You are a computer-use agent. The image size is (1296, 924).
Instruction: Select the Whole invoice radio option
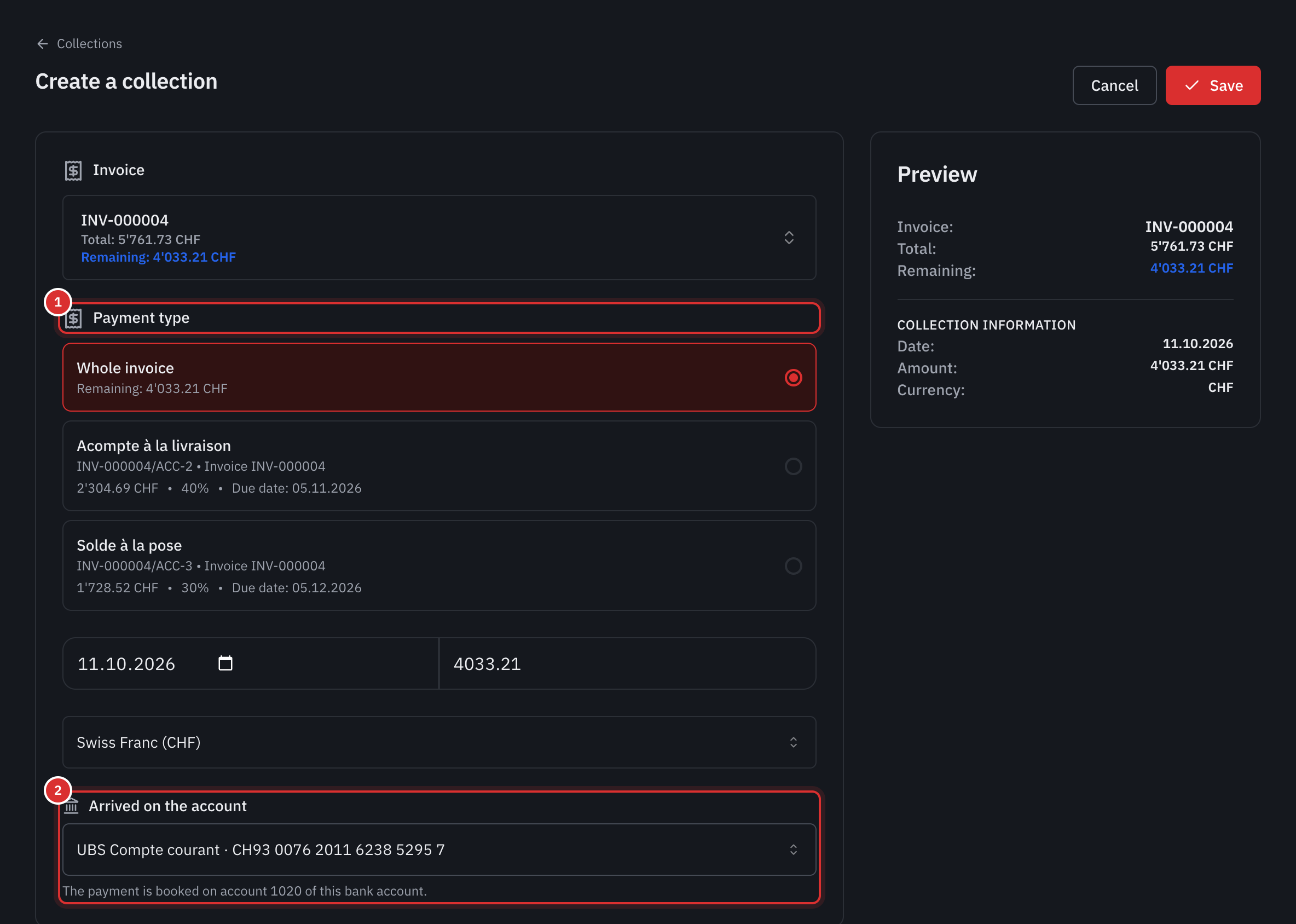(x=793, y=378)
